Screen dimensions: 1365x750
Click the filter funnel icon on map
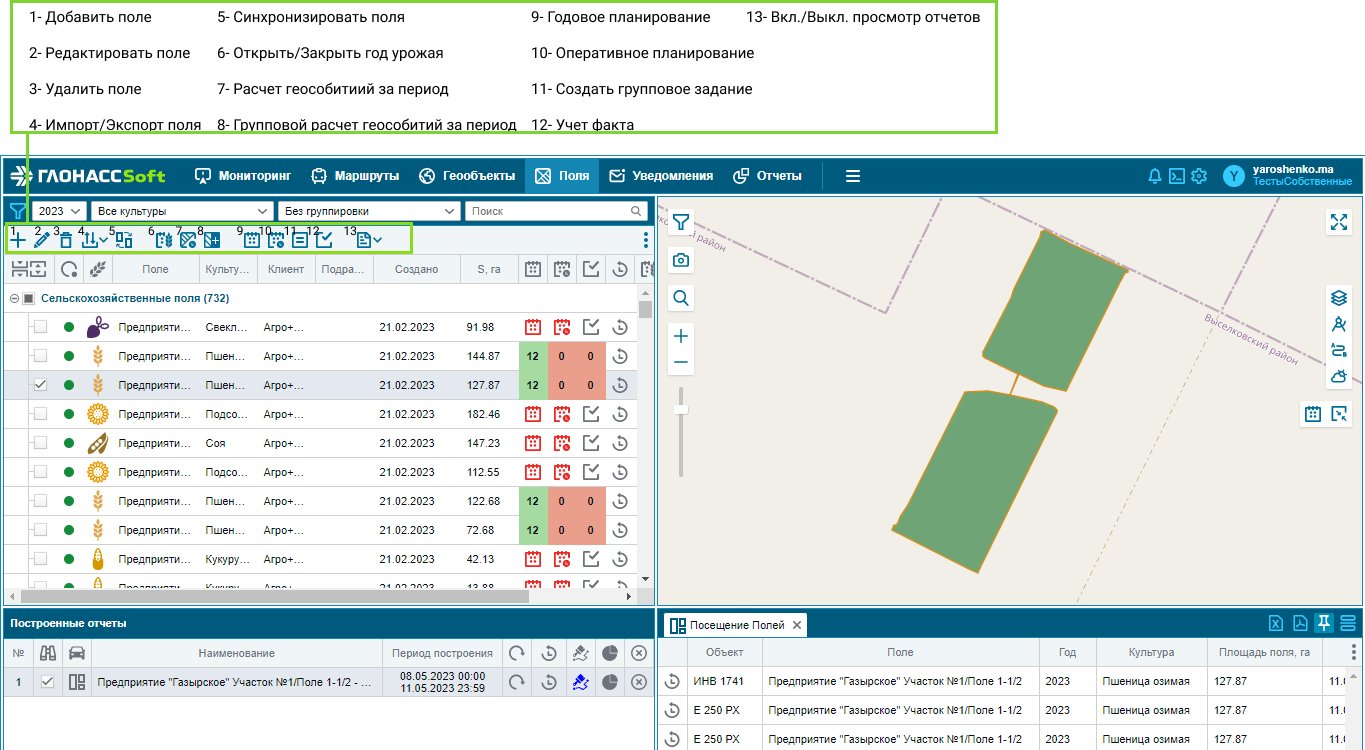tap(681, 222)
